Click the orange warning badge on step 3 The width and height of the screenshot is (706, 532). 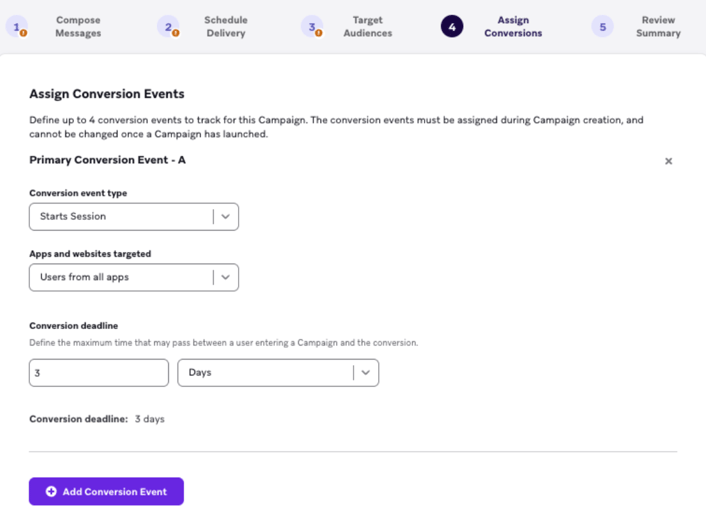click(319, 33)
